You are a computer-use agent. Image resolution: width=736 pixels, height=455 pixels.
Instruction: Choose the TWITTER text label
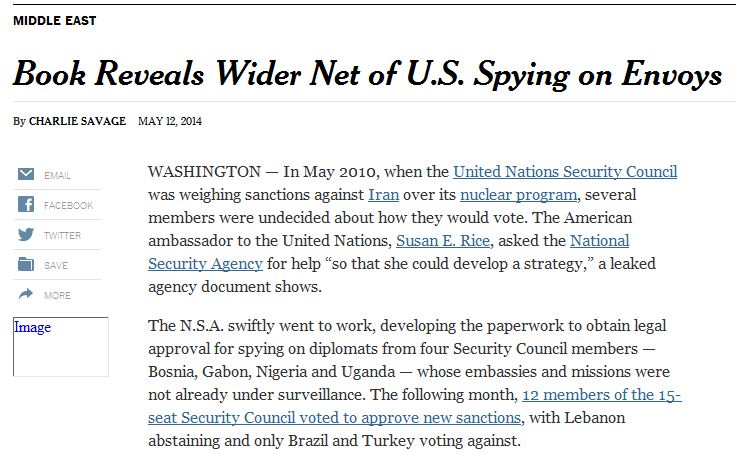[x=62, y=236]
